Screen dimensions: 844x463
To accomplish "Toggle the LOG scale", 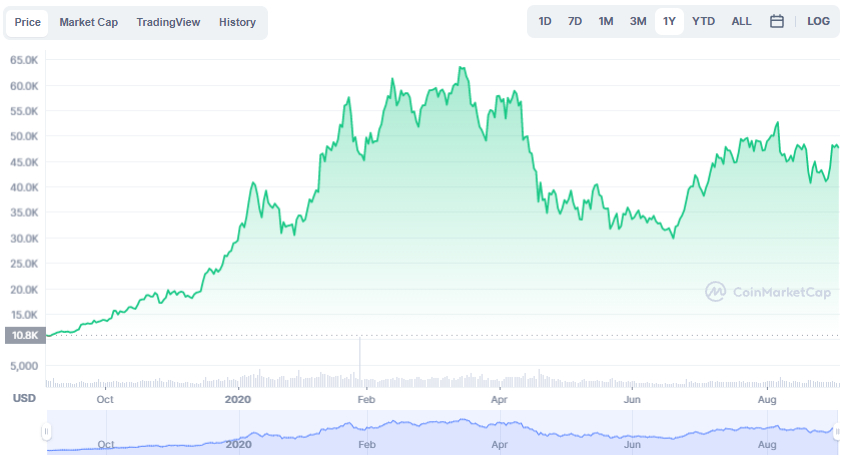I will coord(818,22).
